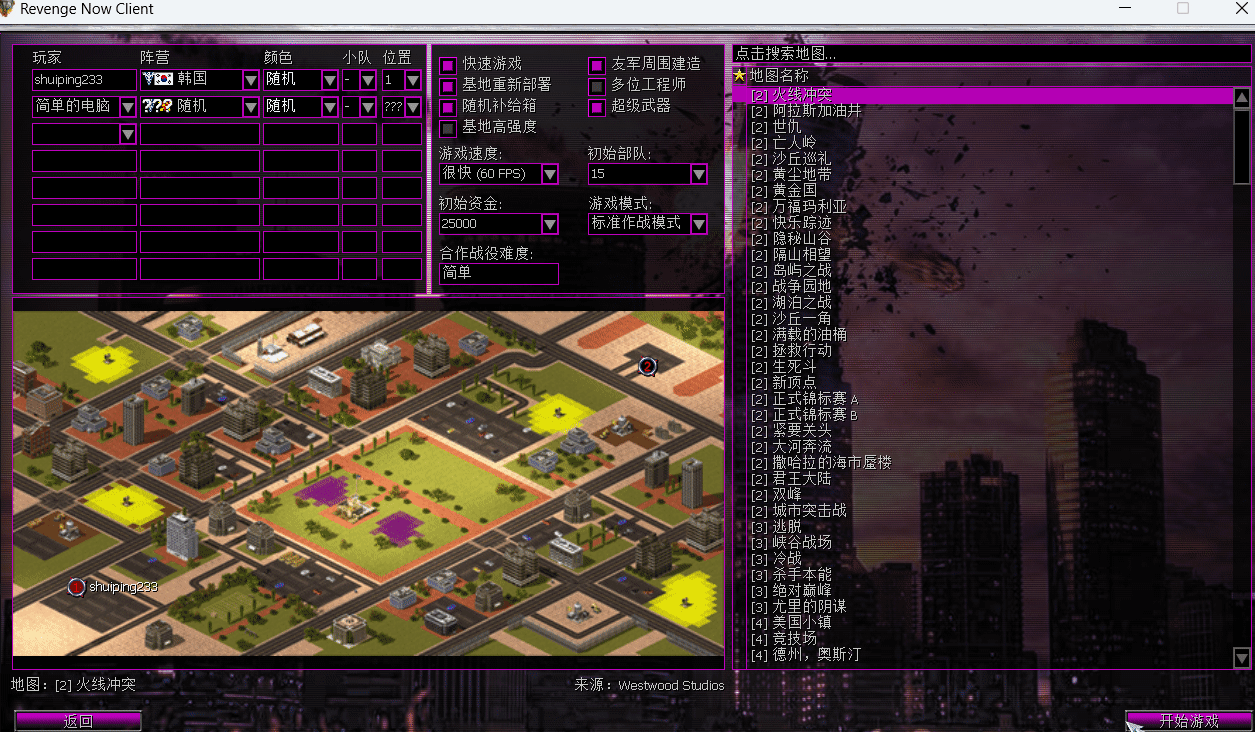
Task: Toggle the 超级武器 checkbox
Action: click(x=597, y=107)
